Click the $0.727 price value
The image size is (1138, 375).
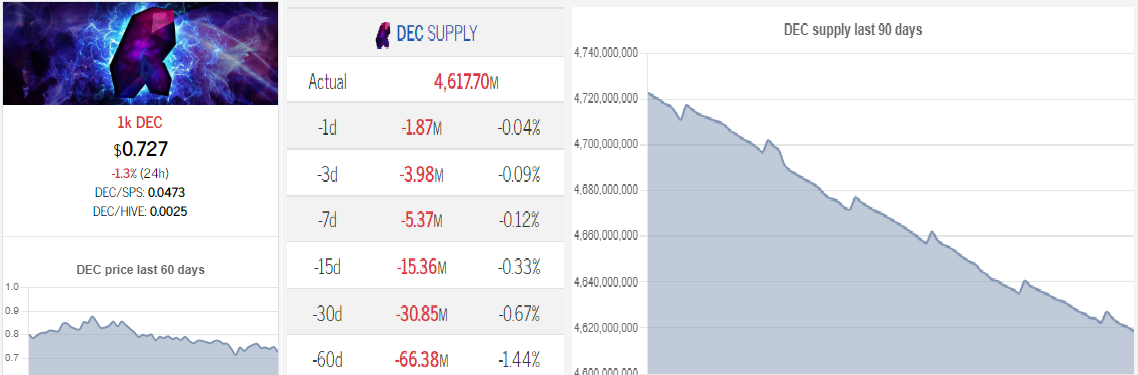click(x=140, y=149)
